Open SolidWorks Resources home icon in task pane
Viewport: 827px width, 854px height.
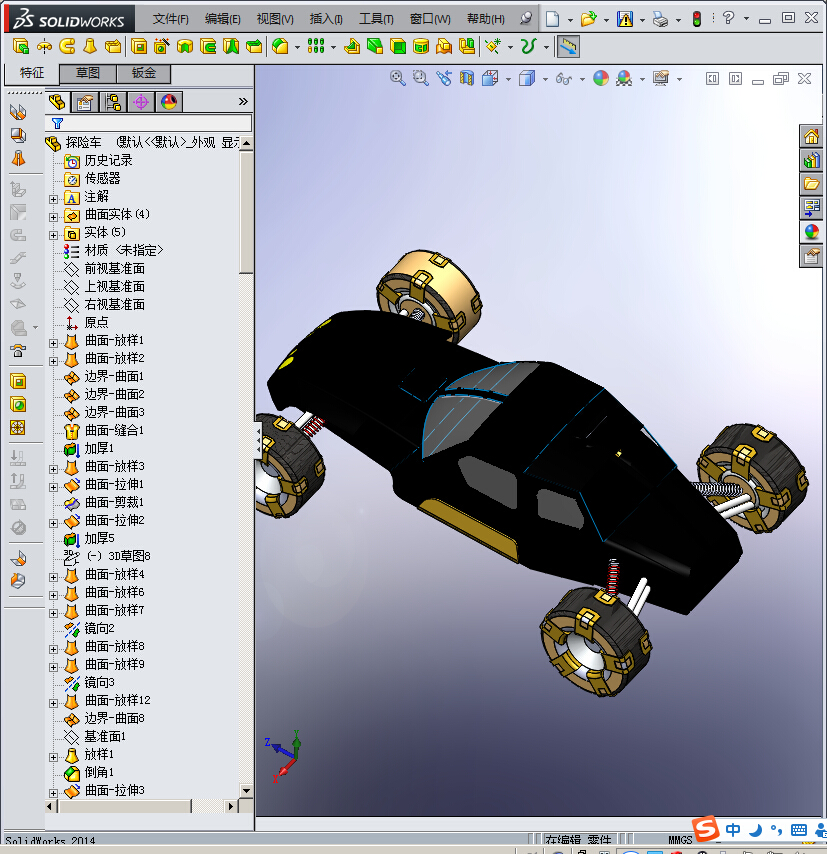tap(811, 136)
